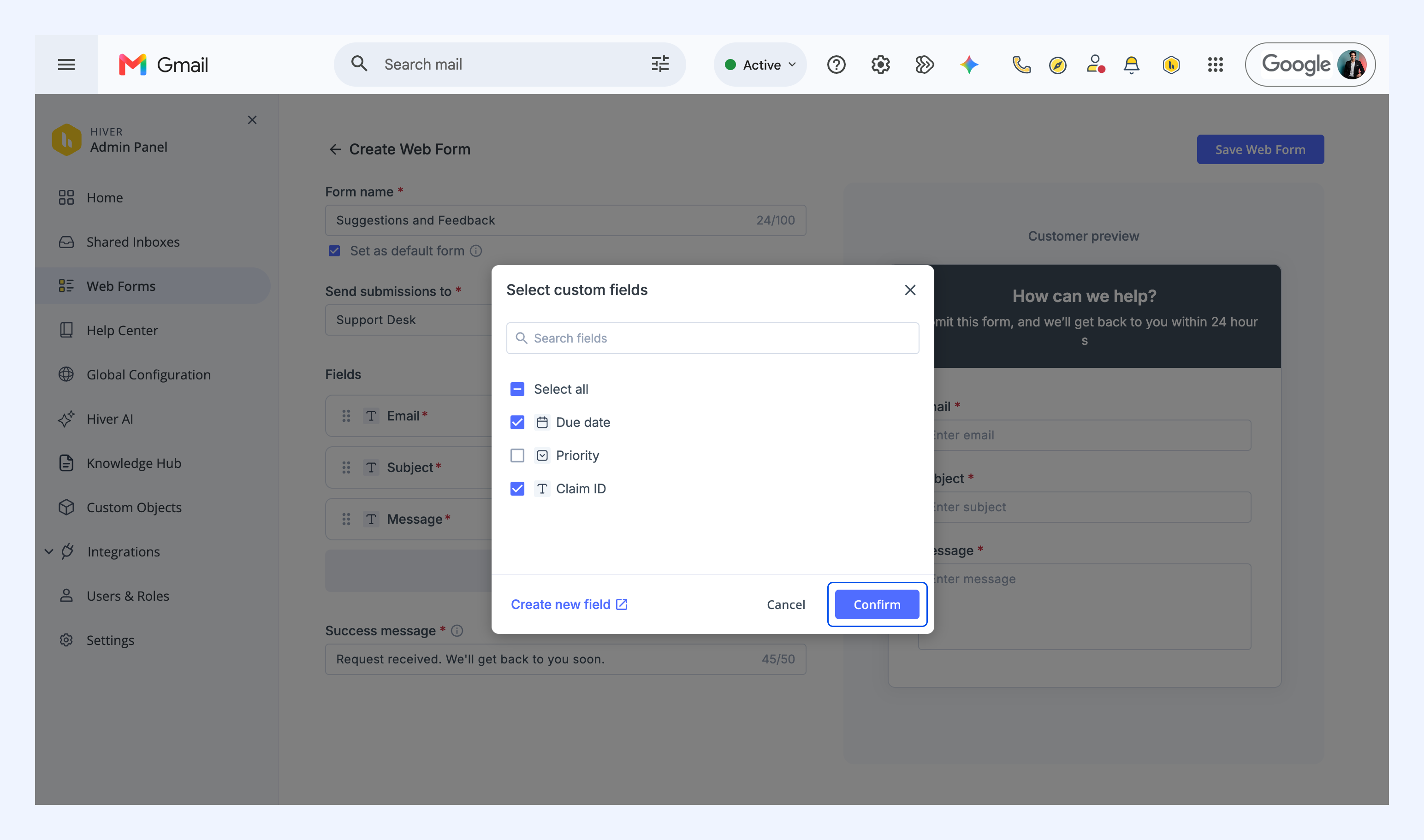Open Gmail settings gear icon
Viewport: 1424px width, 840px height.
880,65
